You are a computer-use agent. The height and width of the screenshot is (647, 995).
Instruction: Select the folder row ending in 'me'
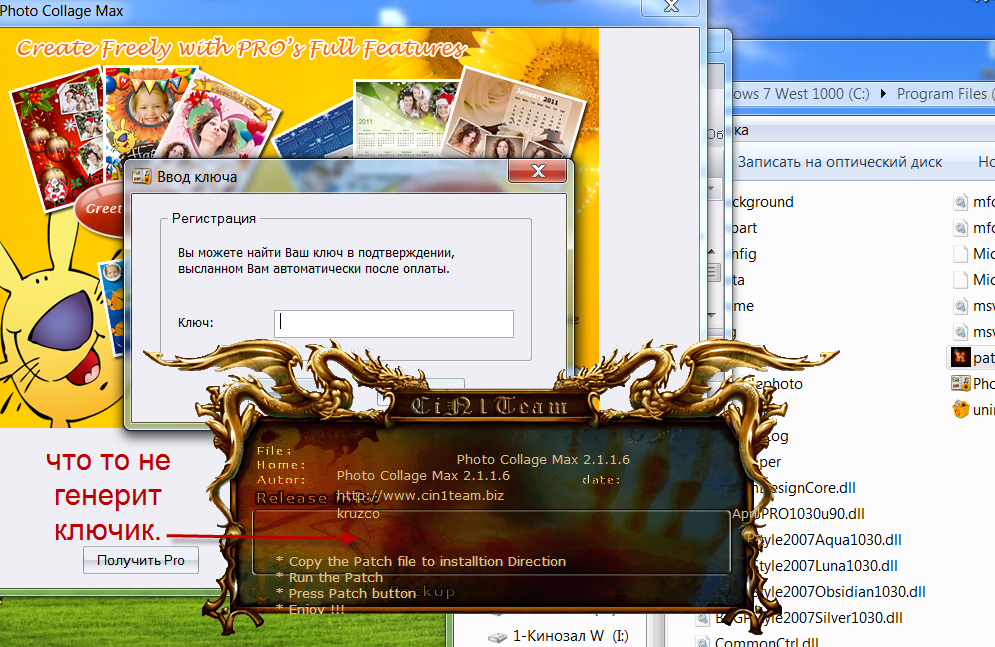[x=742, y=306]
